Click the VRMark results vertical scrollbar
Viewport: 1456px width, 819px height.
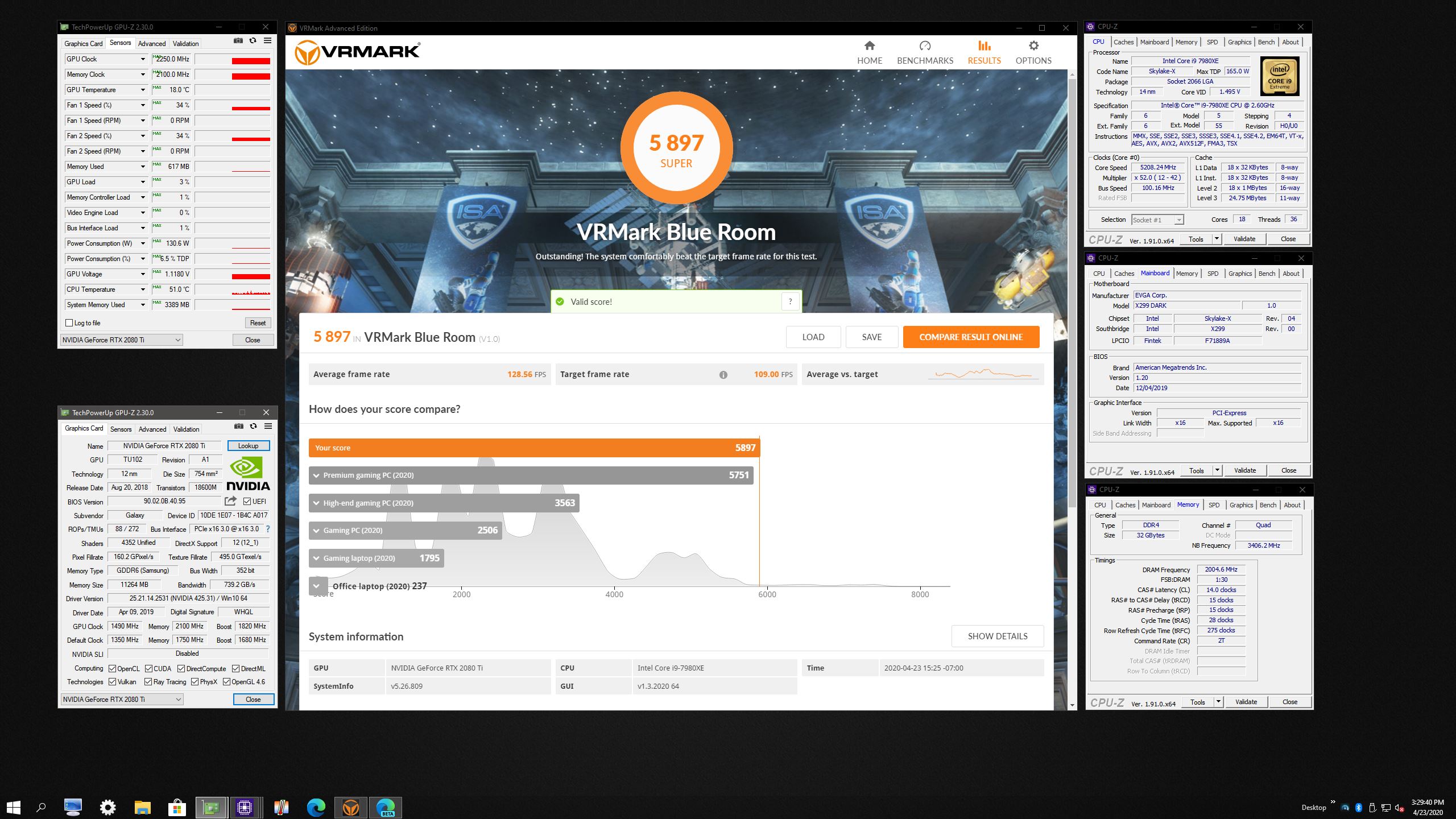pos(1072,284)
